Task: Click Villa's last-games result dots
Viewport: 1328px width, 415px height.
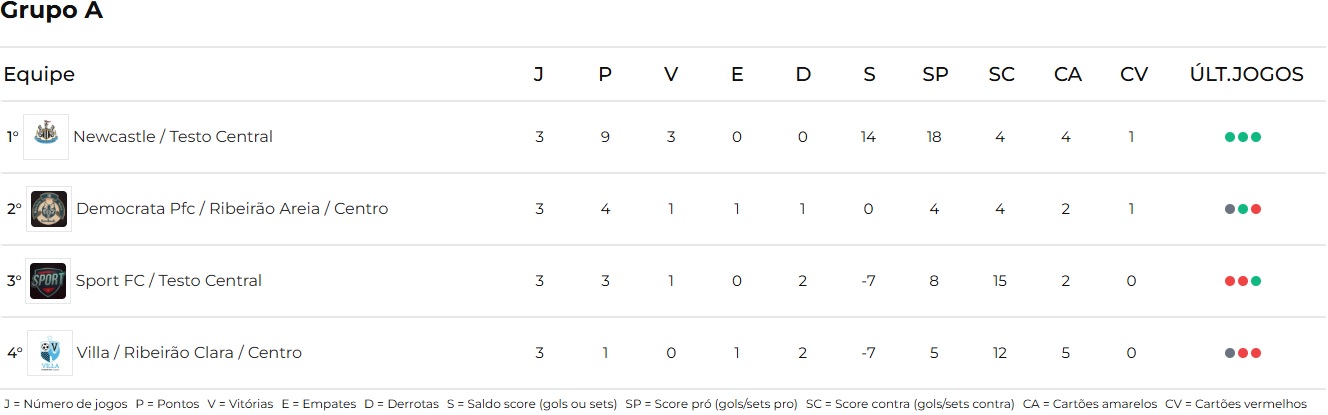Action: pyautogui.click(x=1242, y=353)
